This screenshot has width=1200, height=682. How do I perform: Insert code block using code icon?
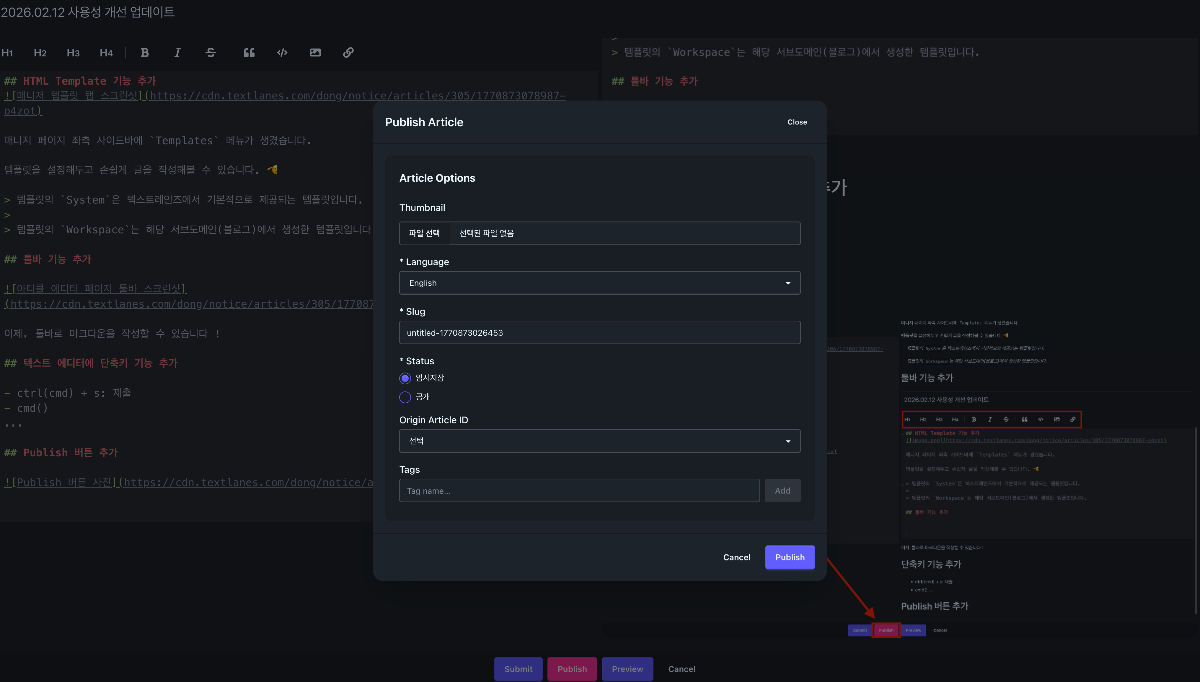click(x=282, y=52)
